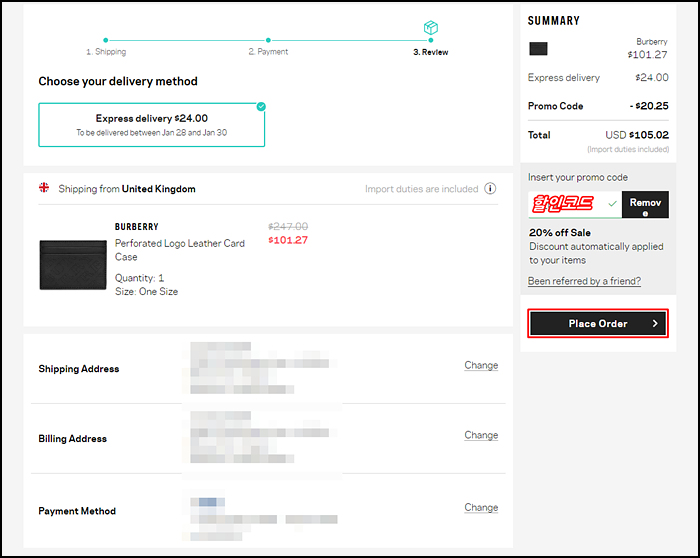Click the 'Size: One Size' text
The width and height of the screenshot is (700, 558).
146,291
